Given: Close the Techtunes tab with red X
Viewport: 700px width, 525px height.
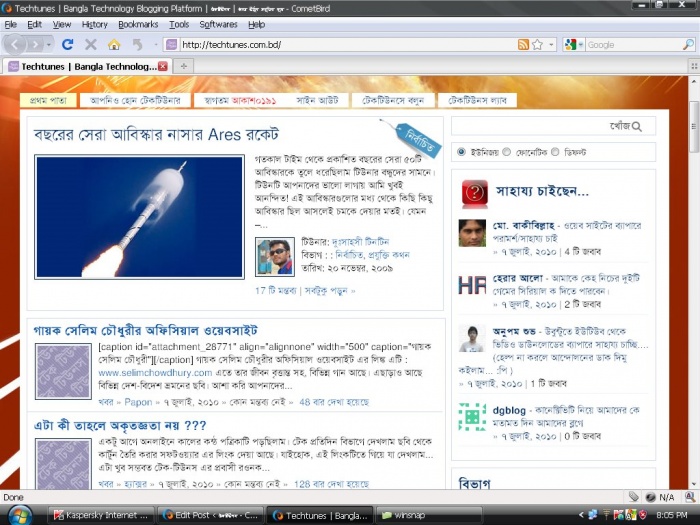Looking at the screenshot, I should tap(163, 66).
